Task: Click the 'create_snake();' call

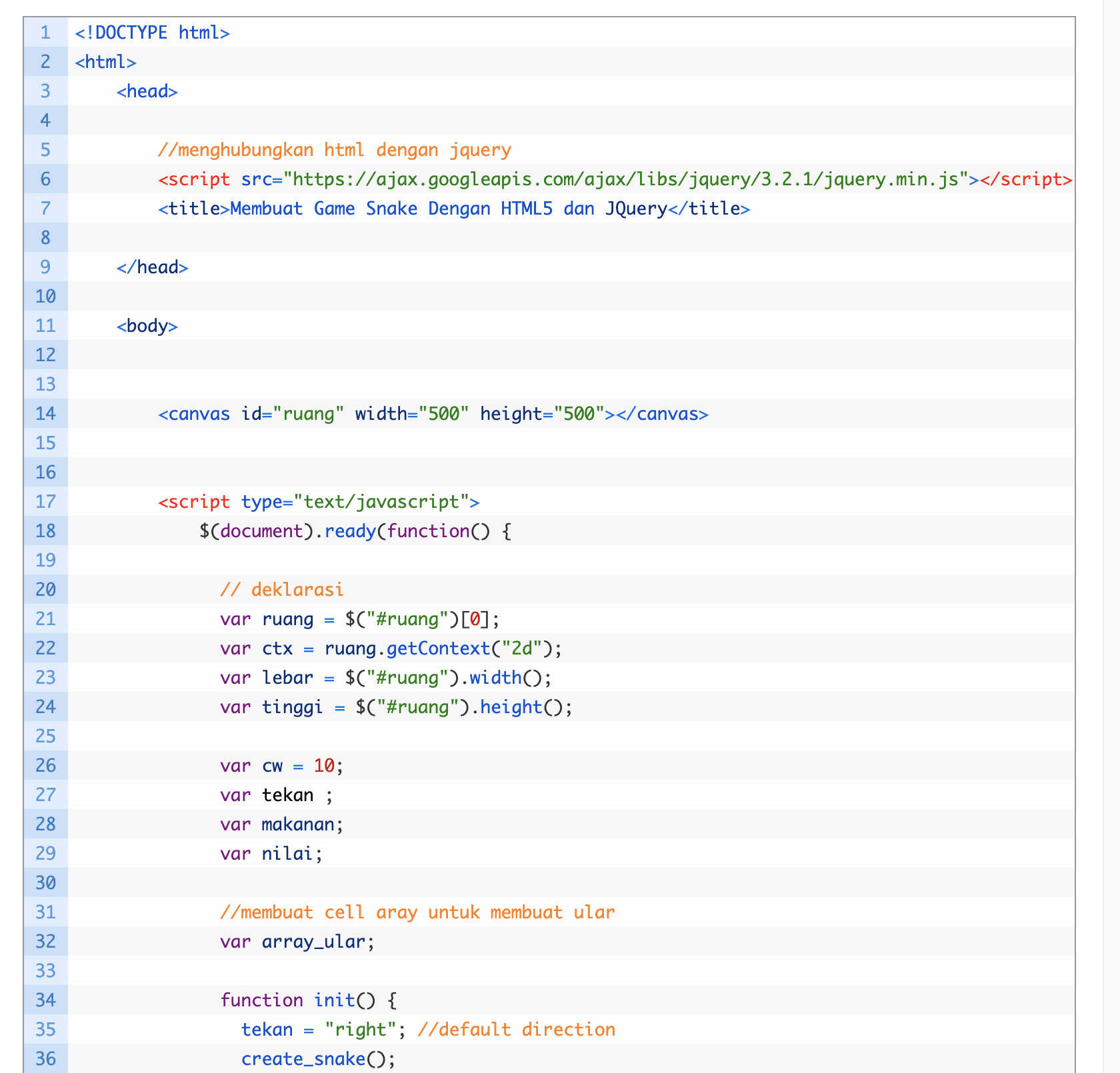Action: [x=319, y=1059]
